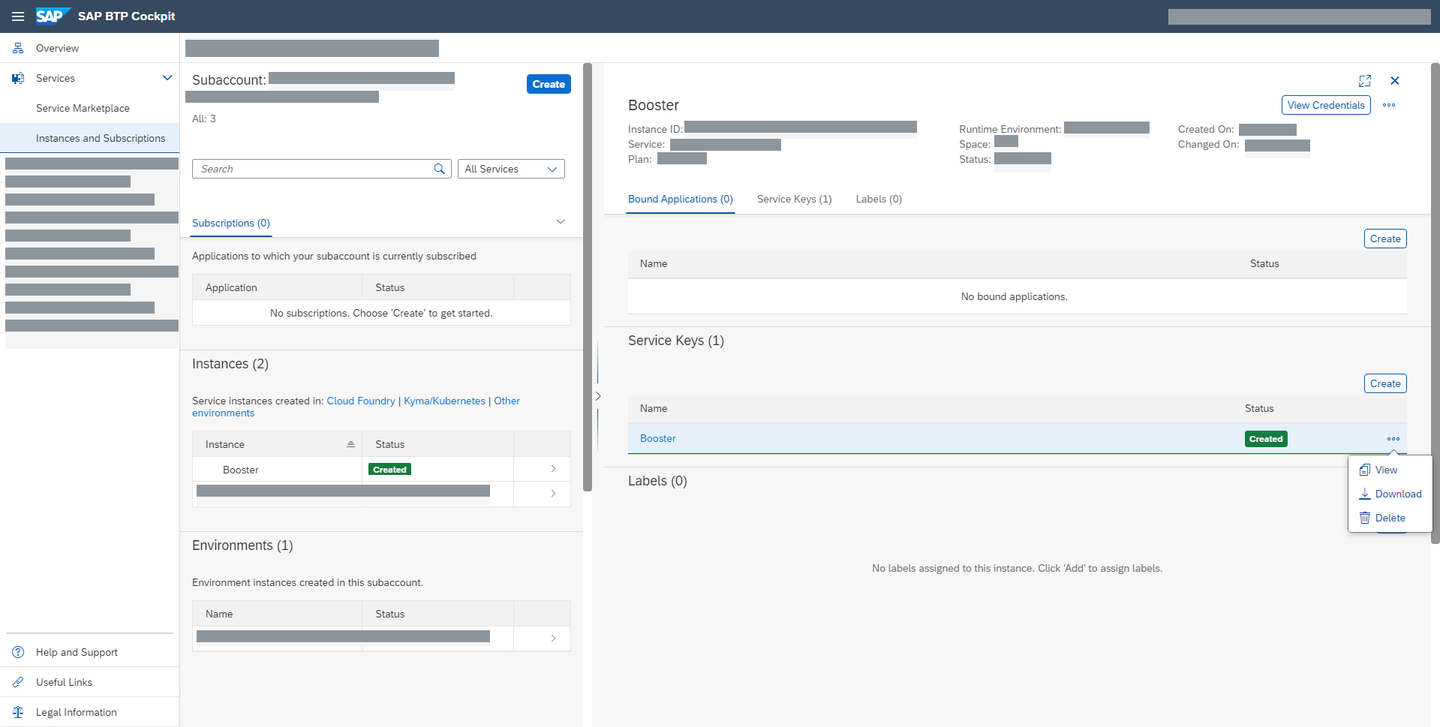The height and width of the screenshot is (727, 1440).
Task: Click the left panel vertical scrollbar
Action: (x=587, y=277)
